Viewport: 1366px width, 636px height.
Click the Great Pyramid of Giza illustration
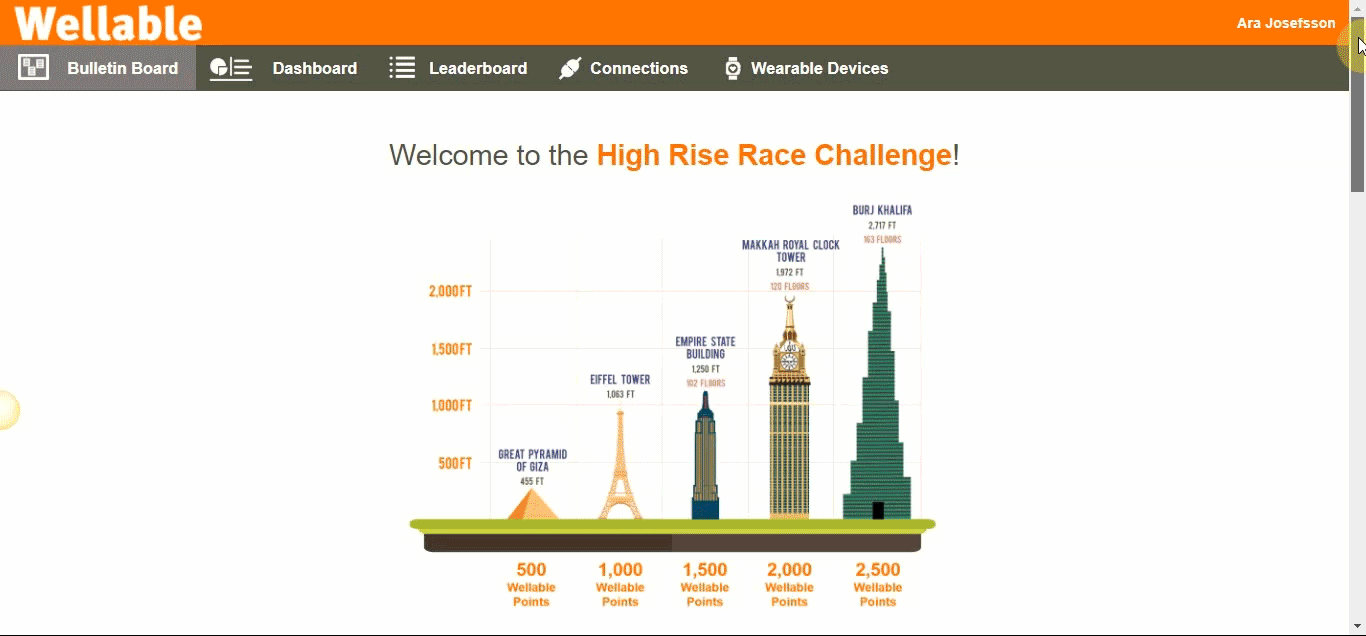click(x=533, y=504)
